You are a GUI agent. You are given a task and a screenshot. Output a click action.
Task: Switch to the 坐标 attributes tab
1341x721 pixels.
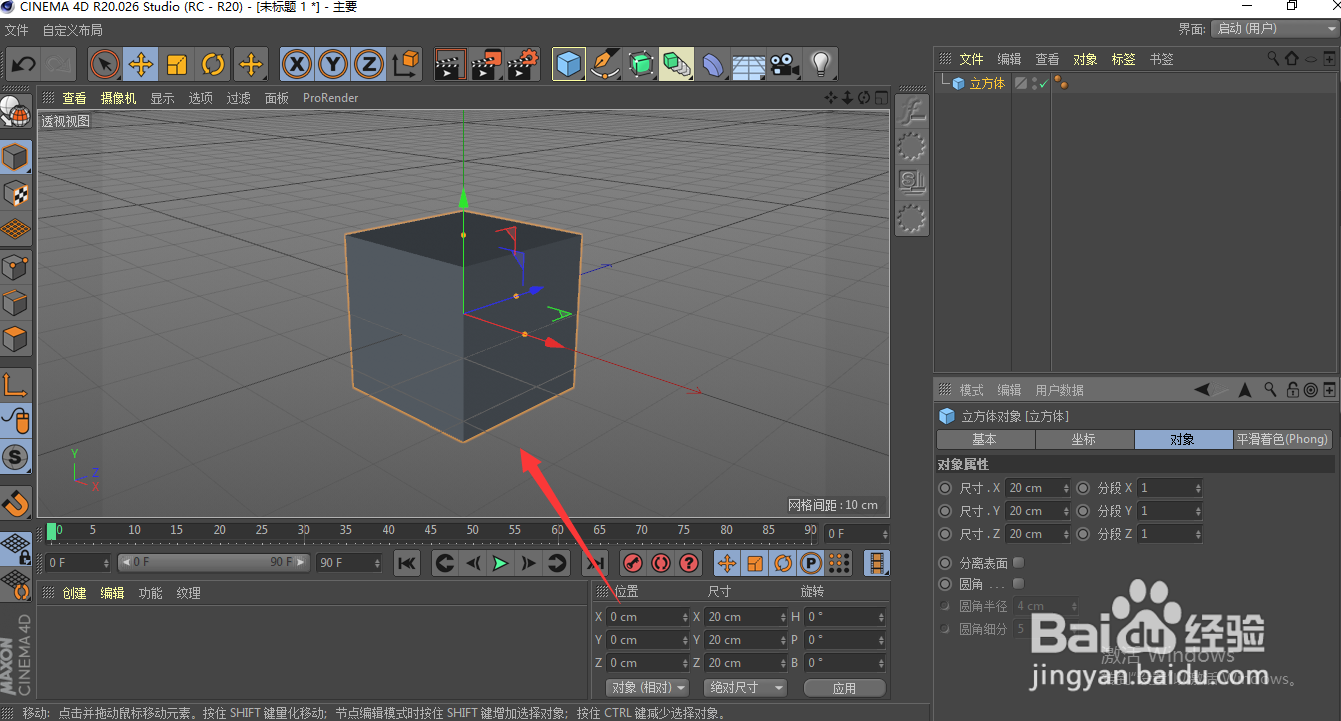click(1084, 439)
